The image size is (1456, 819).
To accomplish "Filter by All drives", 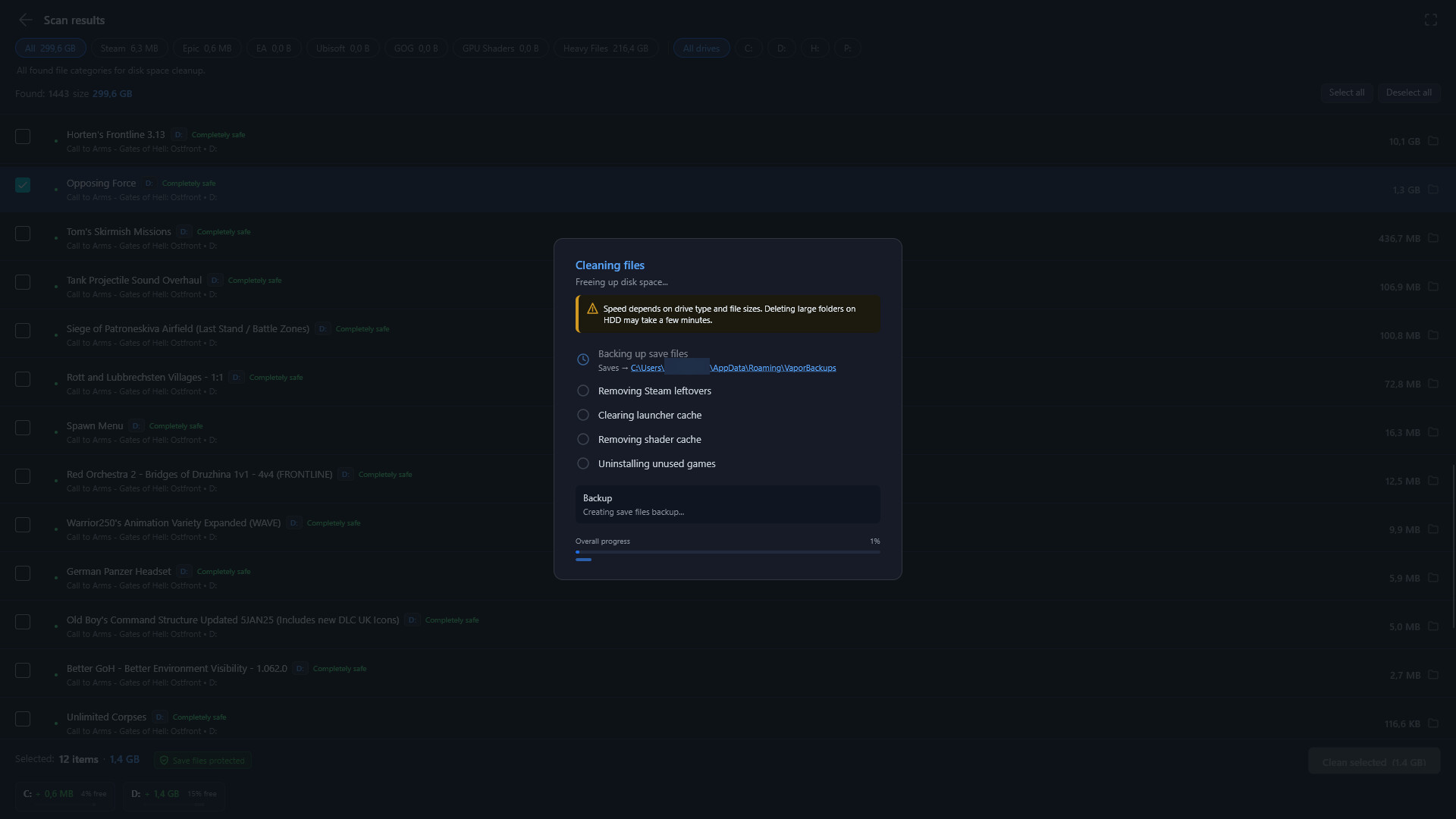I will pyautogui.click(x=701, y=48).
